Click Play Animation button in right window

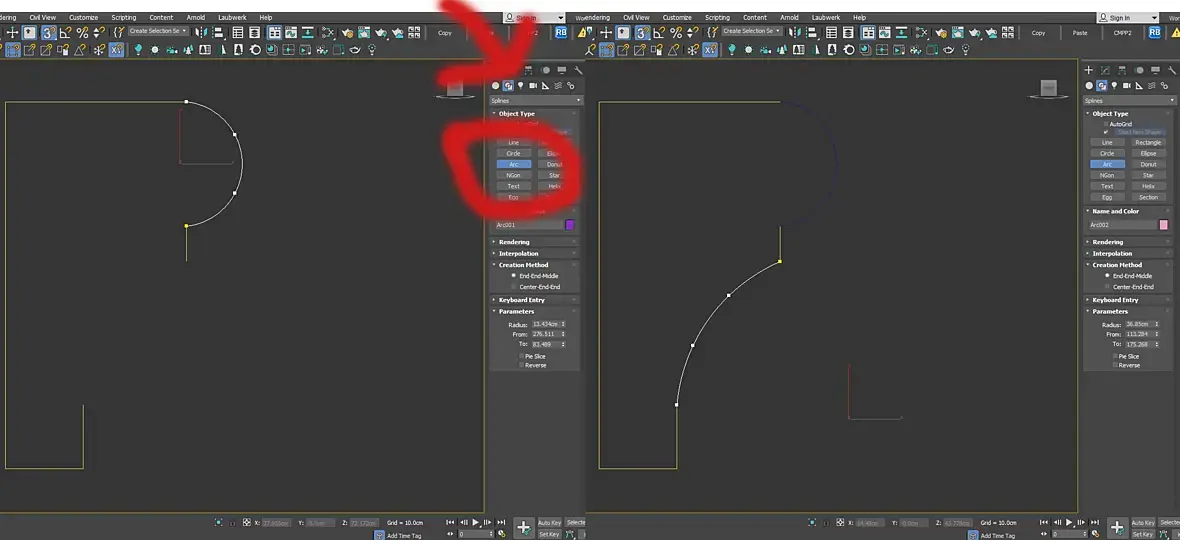1069,522
